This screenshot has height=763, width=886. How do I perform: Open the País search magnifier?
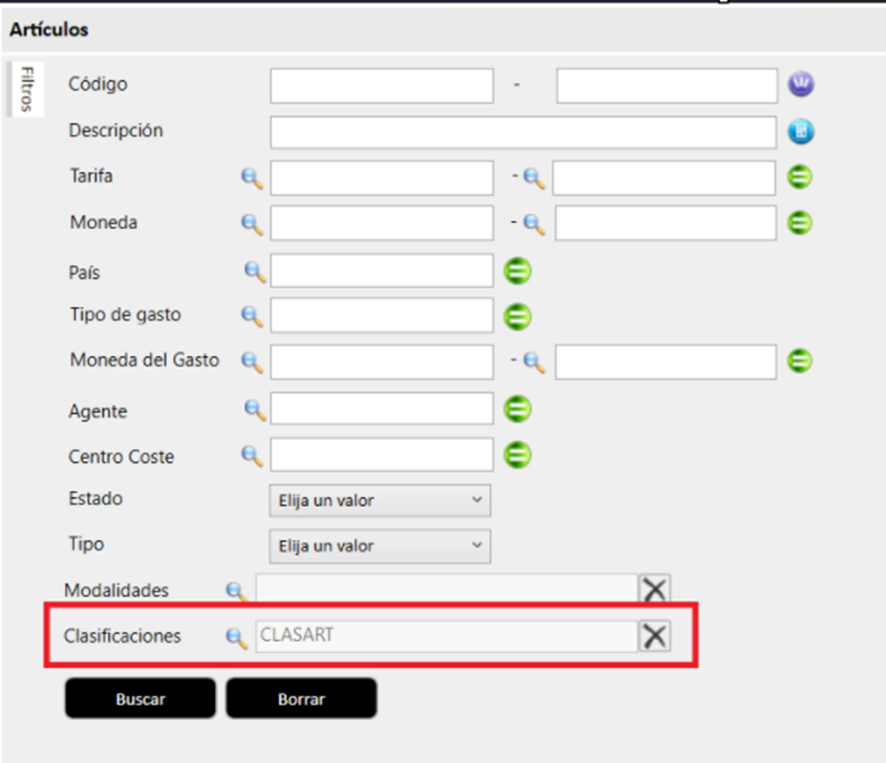tap(255, 270)
